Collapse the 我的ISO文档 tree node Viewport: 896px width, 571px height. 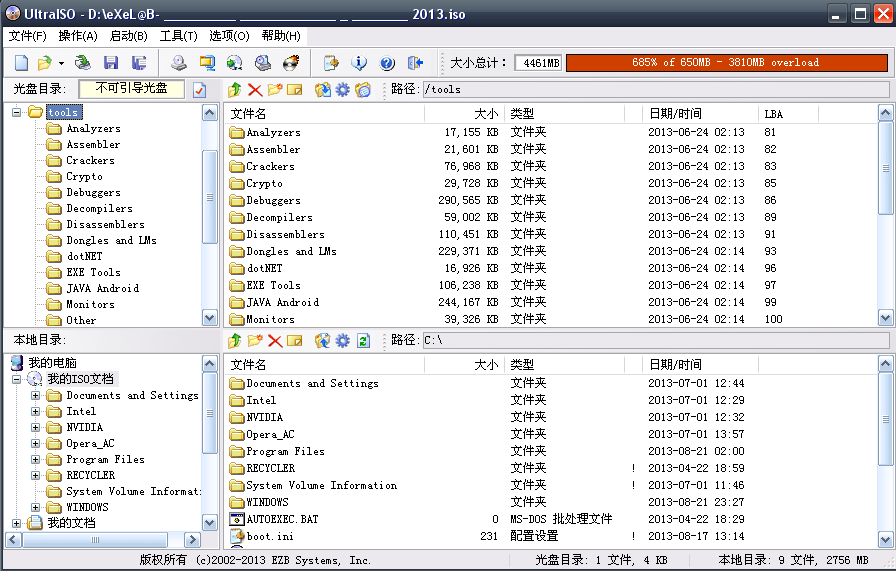pyautogui.click(x=17, y=379)
